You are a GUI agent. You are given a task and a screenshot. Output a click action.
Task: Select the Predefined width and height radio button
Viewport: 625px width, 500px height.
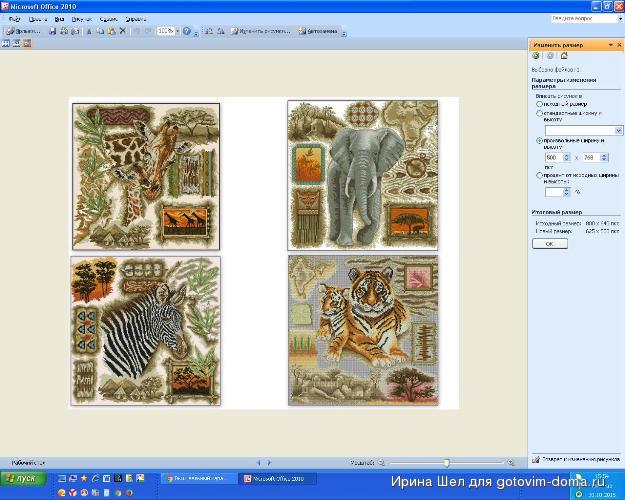tap(539, 113)
